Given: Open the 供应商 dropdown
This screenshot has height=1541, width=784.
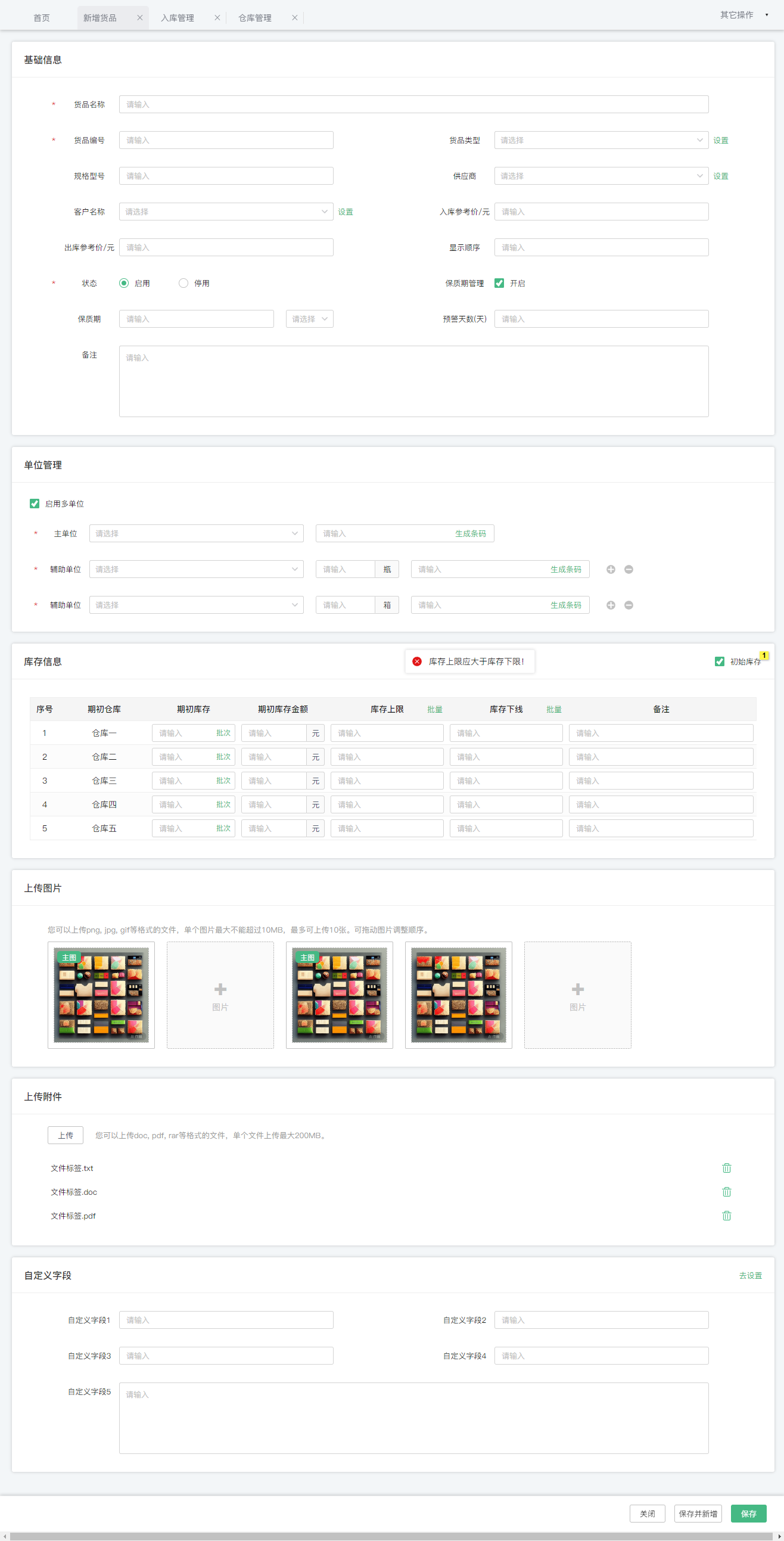Looking at the screenshot, I should [x=602, y=176].
